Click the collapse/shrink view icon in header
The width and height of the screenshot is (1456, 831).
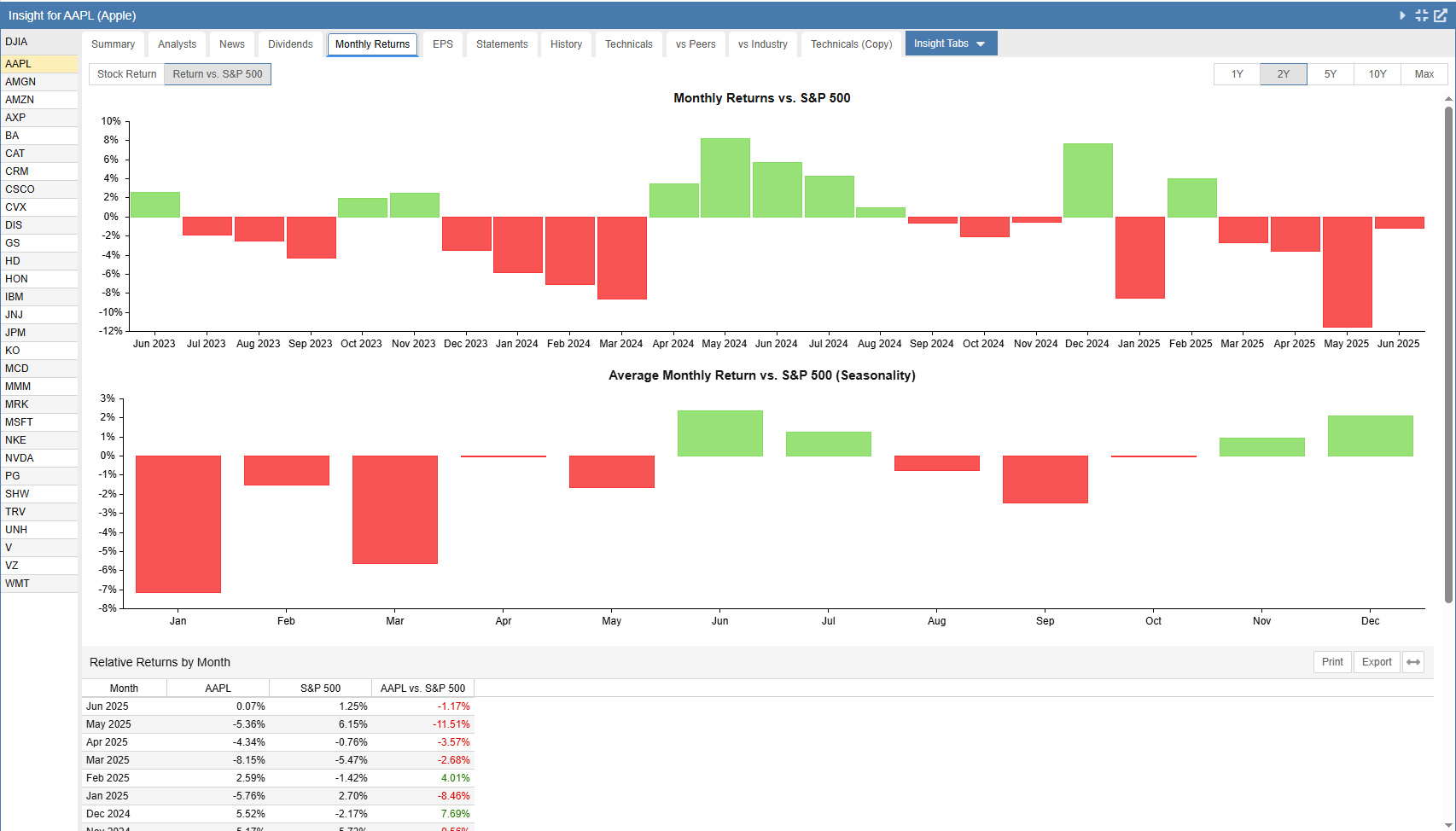1421,15
